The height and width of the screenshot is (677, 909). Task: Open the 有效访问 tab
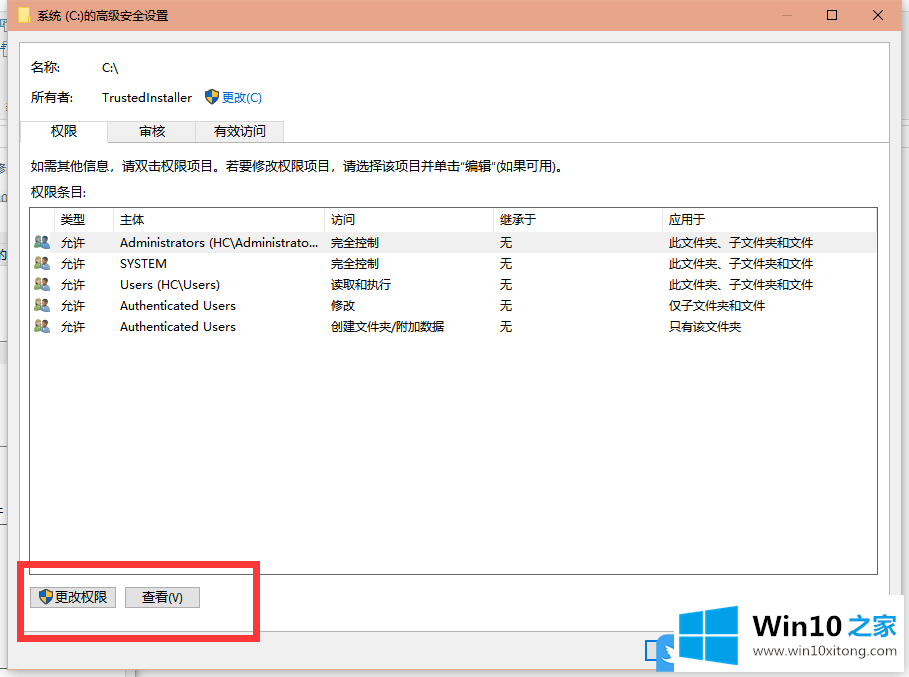pyautogui.click(x=239, y=132)
